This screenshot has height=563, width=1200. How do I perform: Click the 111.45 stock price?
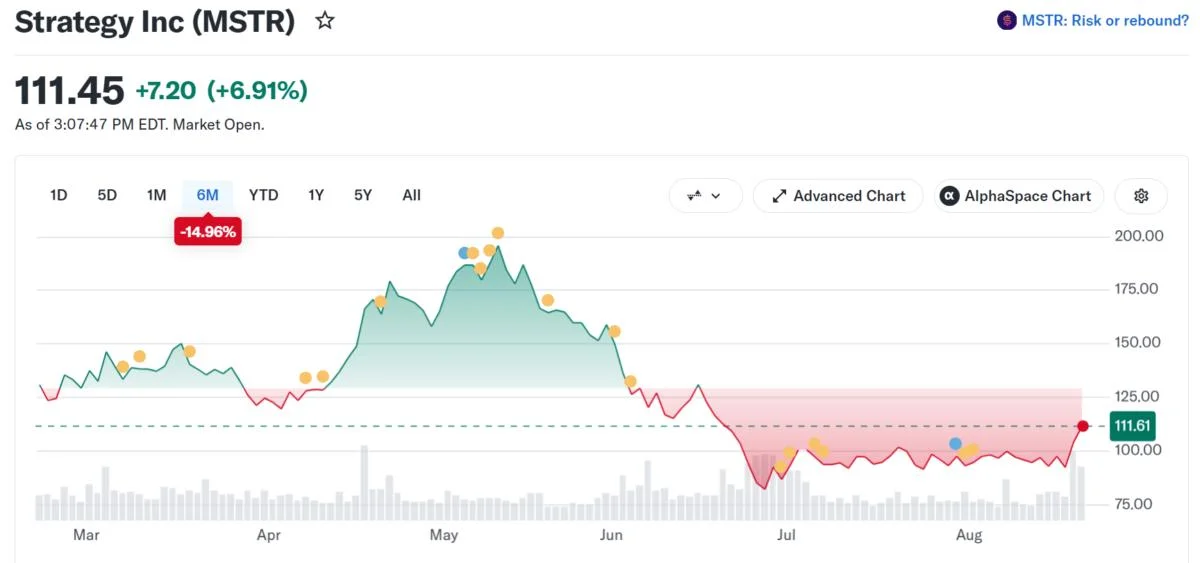(69, 91)
